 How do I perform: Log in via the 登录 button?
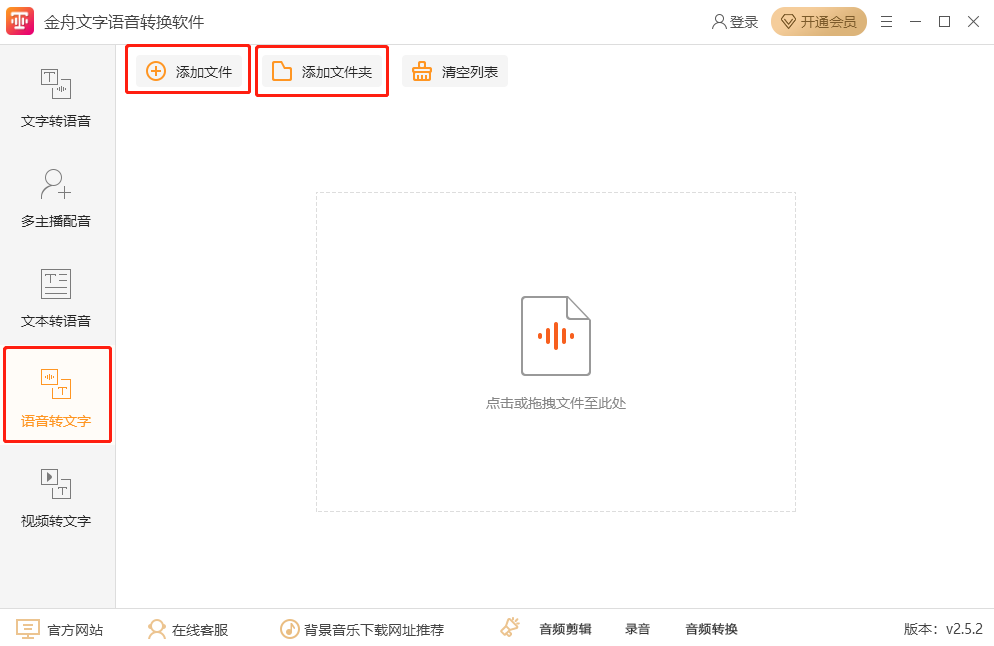click(735, 22)
